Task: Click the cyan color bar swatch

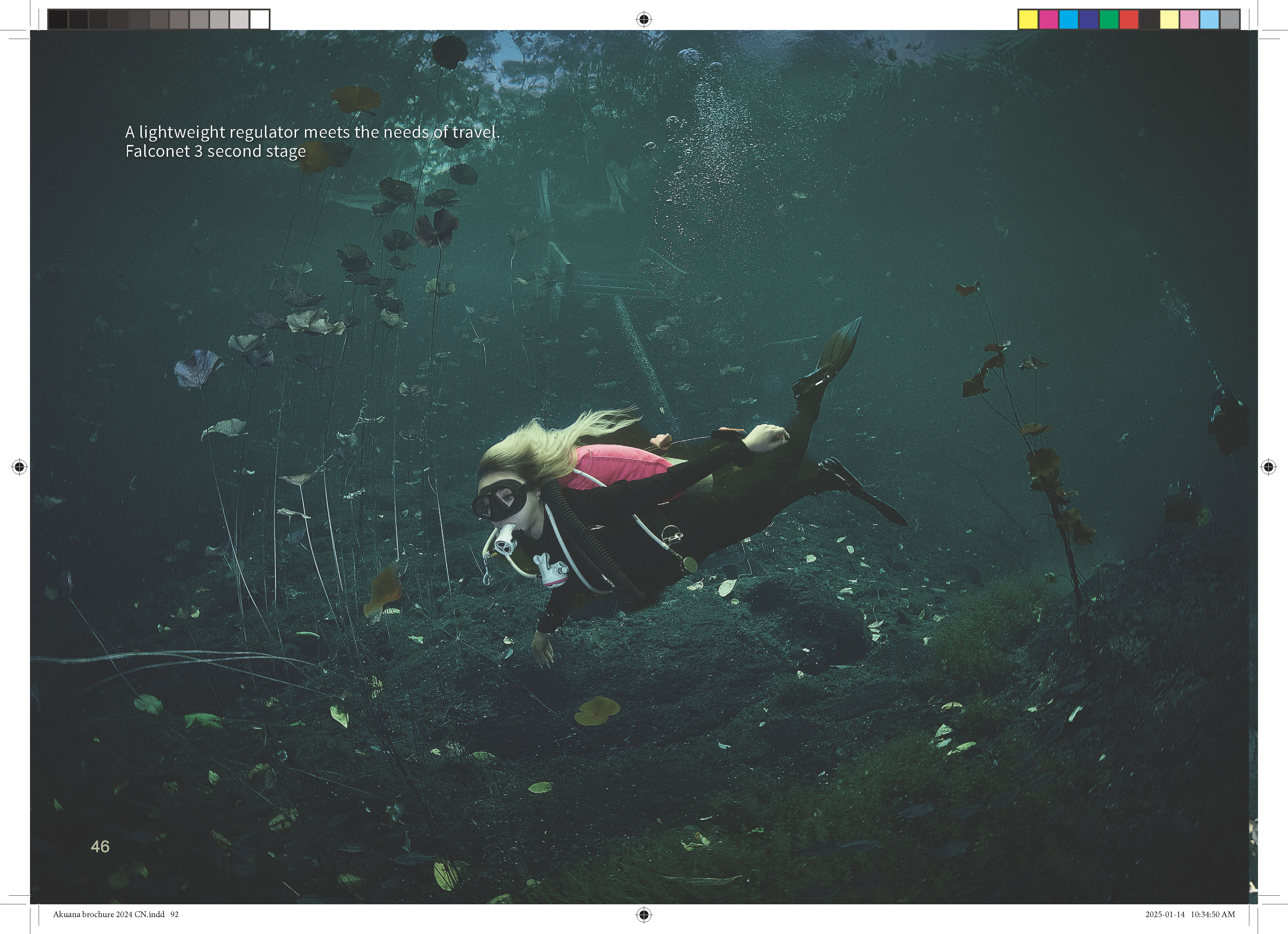Action: (x=1068, y=19)
